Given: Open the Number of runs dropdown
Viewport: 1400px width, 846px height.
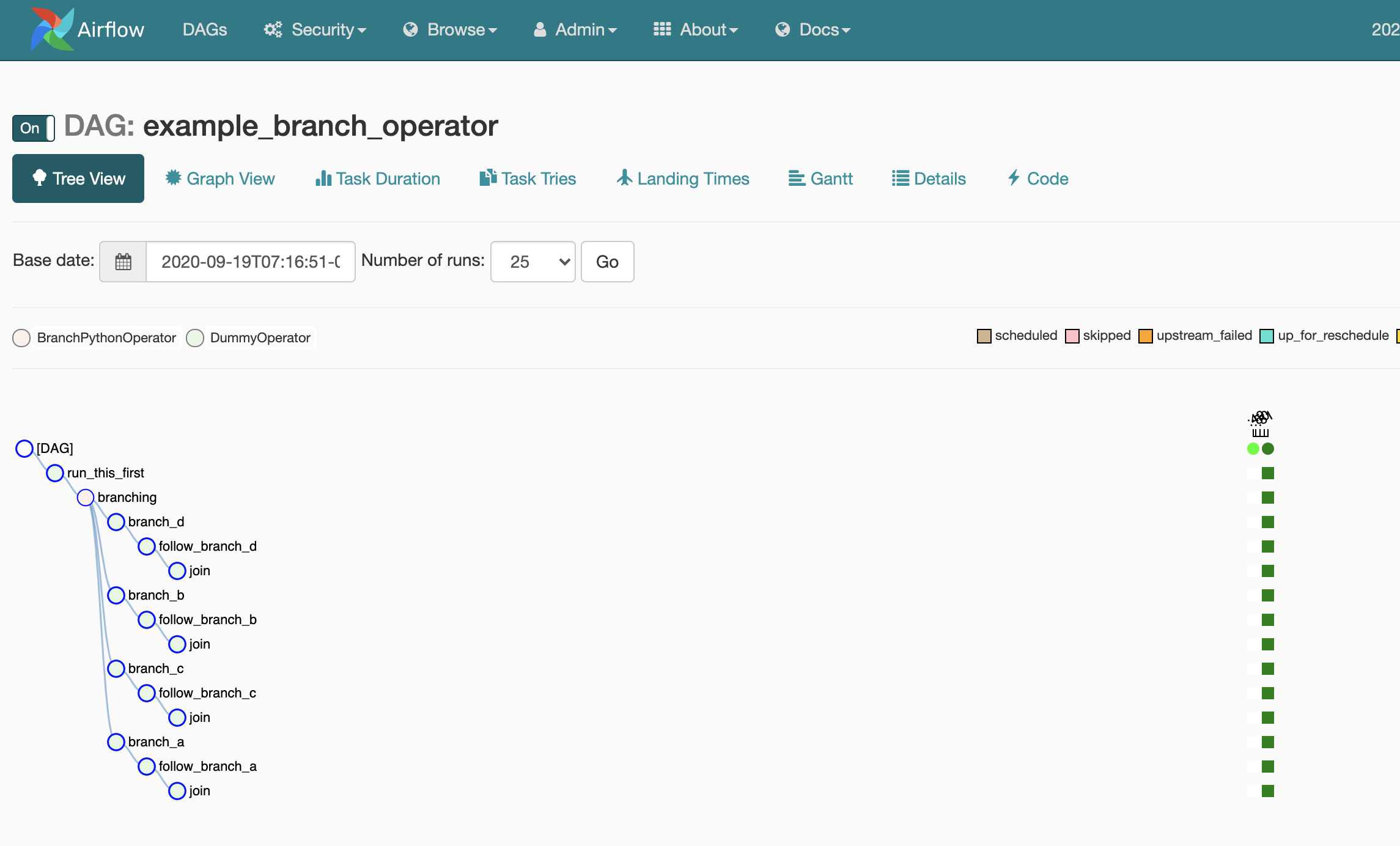Looking at the screenshot, I should pyautogui.click(x=532, y=262).
